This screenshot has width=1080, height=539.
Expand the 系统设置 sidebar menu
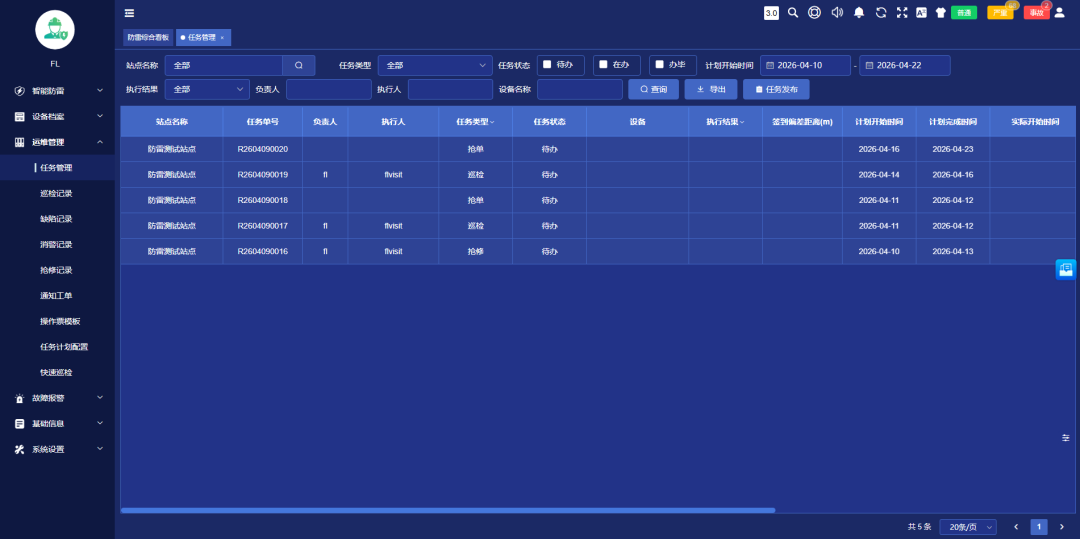tap(57, 449)
